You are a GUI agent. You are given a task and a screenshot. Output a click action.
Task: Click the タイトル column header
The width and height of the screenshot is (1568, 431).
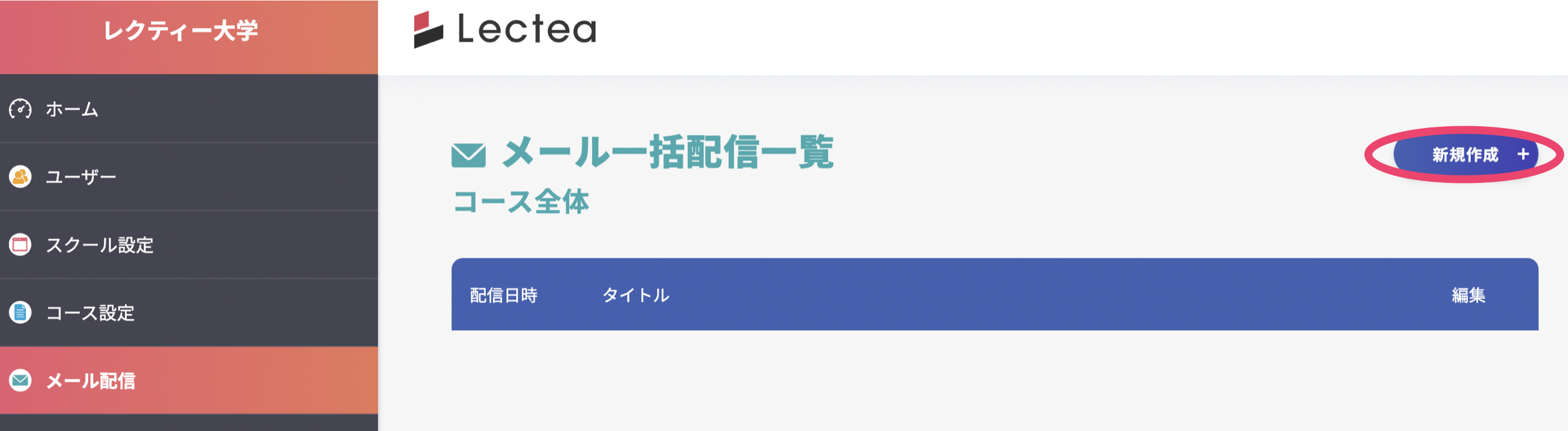point(636,295)
